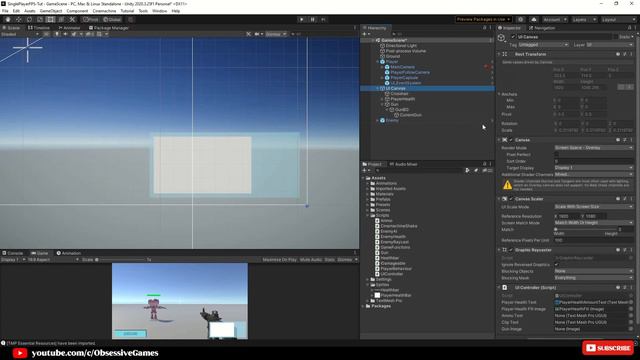
Task: Toggle the Global handle rotation button
Action: [x=112, y=20]
